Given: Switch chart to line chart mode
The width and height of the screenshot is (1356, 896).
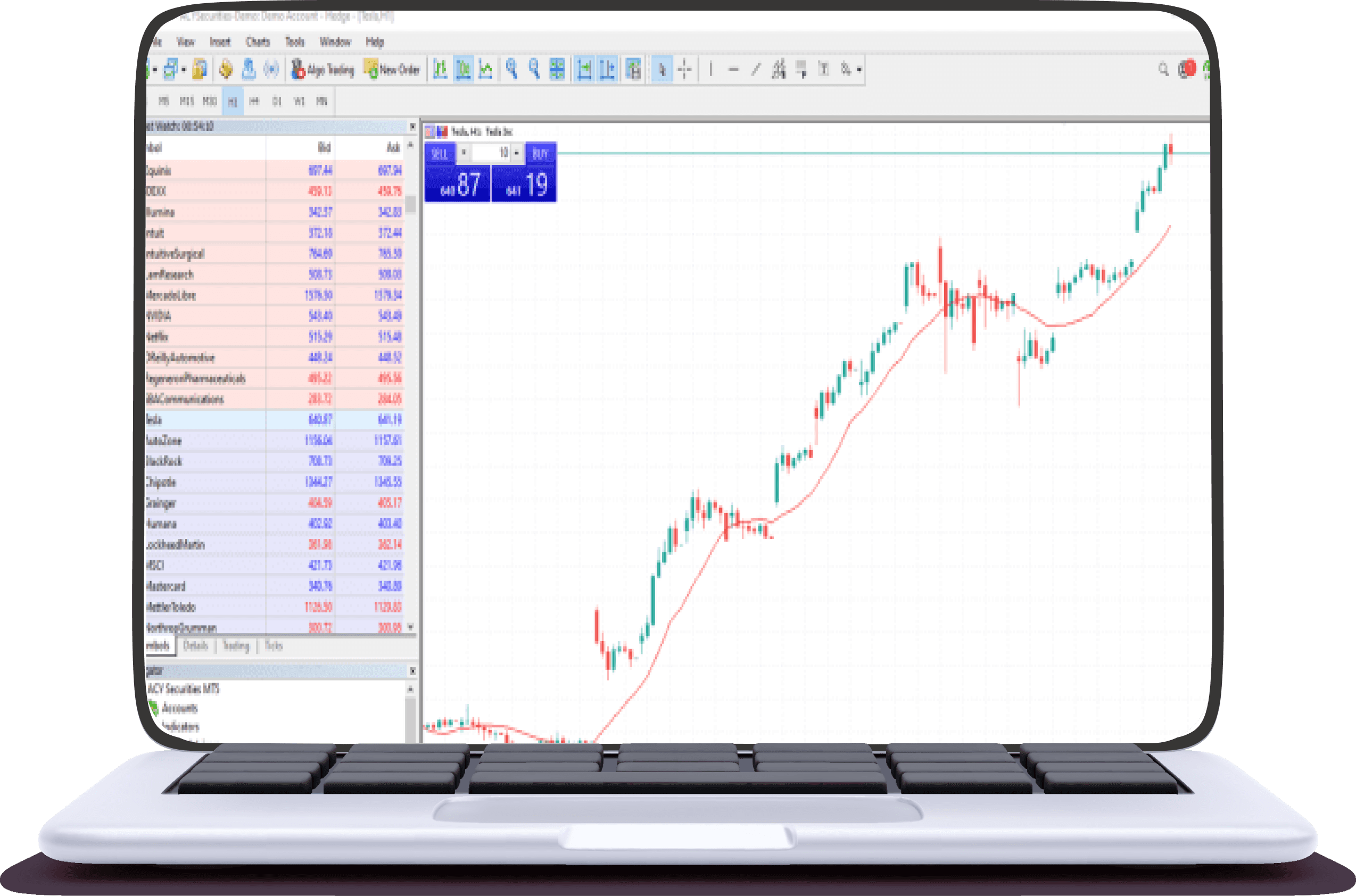Looking at the screenshot, I should pyautogui.click(x=486, y=69).
